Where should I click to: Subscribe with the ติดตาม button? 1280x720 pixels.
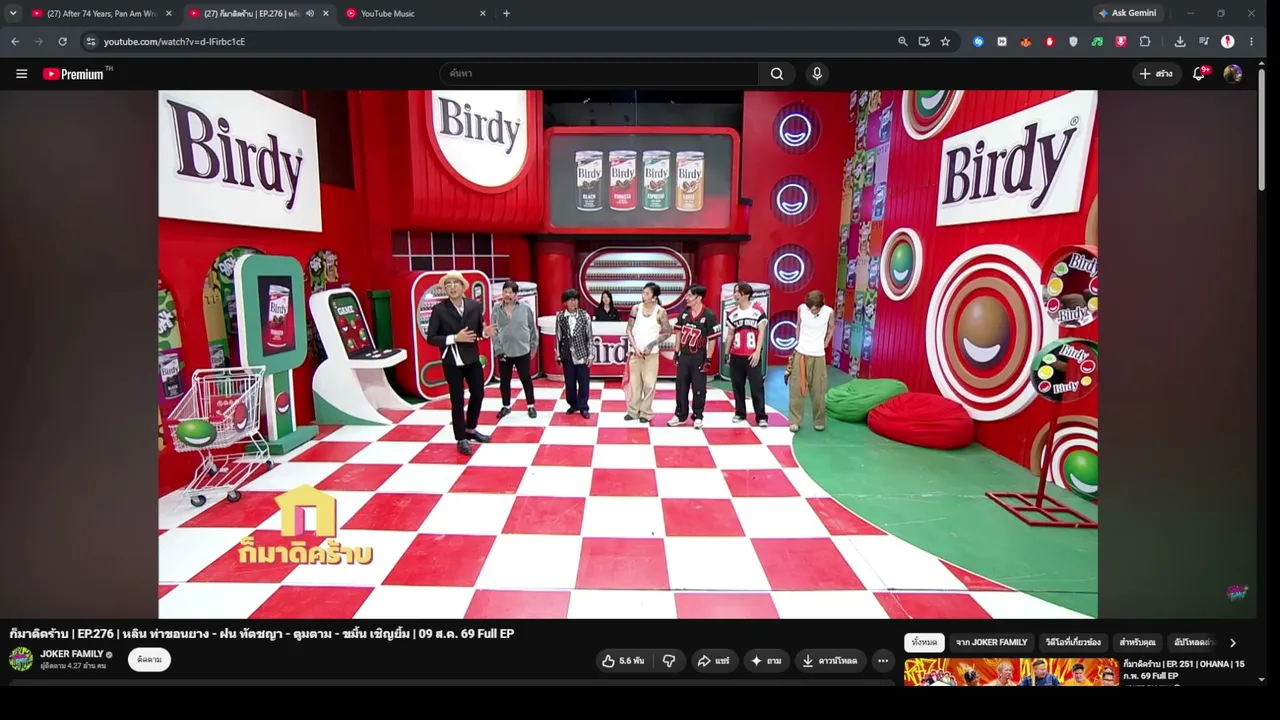click(x=149, y=660)
